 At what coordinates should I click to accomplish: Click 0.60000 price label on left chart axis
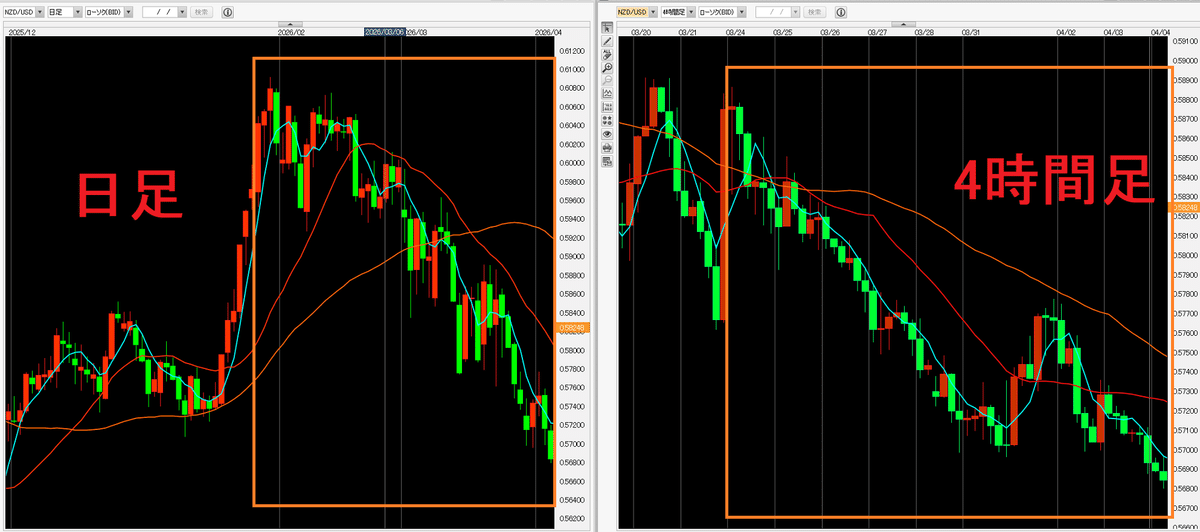tap(572, 163)
